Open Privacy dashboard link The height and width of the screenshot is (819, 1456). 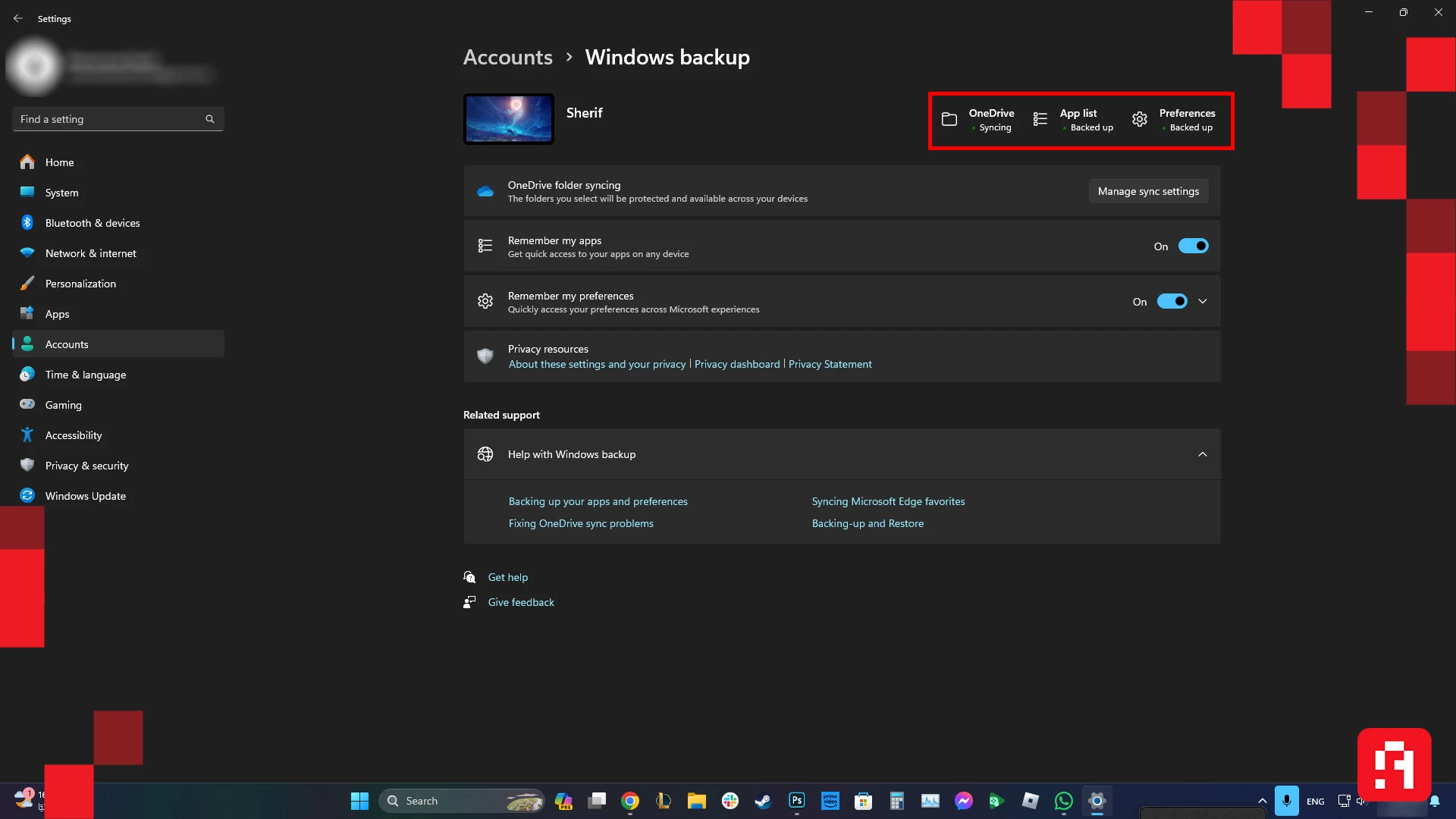click(x=737, y=364)
